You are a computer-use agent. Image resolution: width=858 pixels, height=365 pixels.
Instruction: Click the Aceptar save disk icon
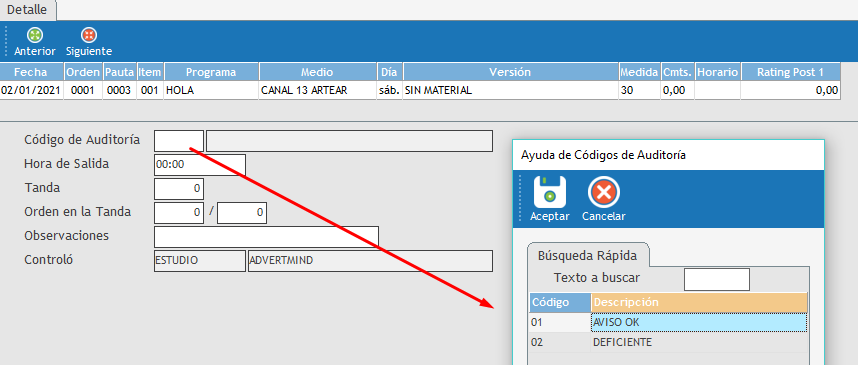[550, 192]
